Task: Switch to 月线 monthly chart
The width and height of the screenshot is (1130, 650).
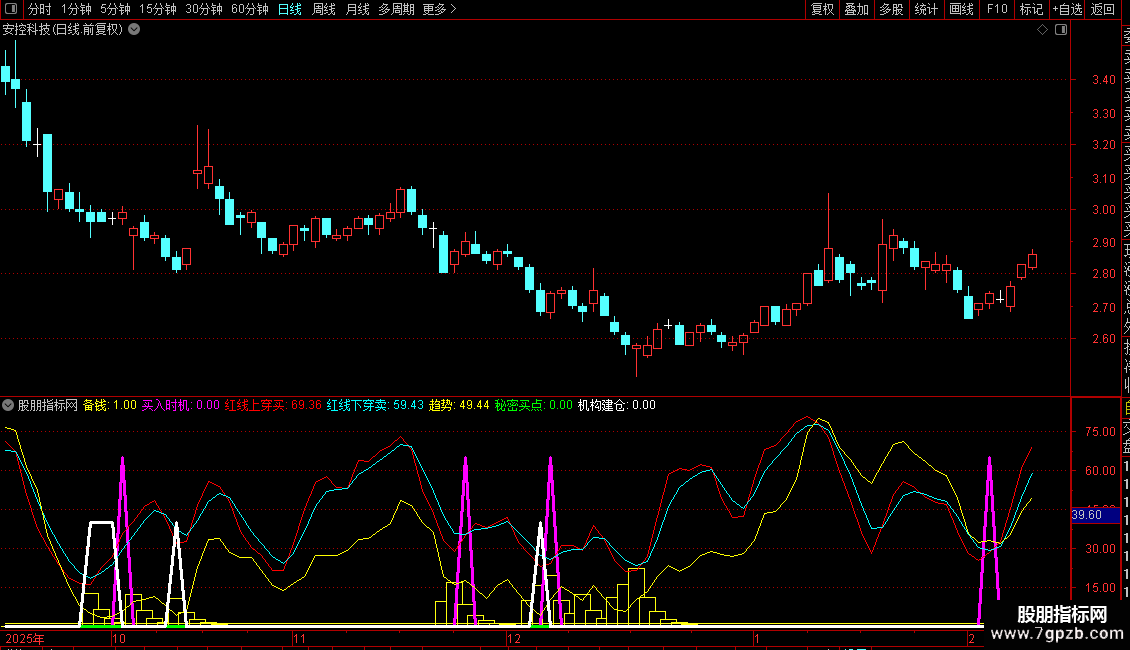Action: (x=357, y=9)
